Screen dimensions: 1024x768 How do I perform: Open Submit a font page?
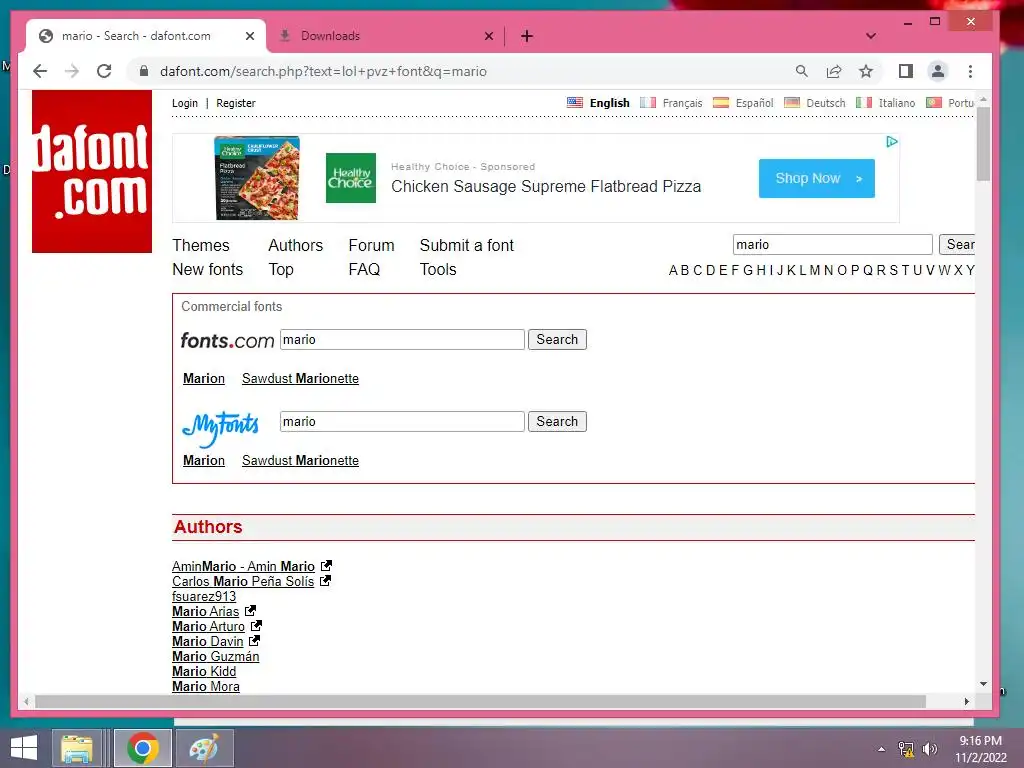466,246
